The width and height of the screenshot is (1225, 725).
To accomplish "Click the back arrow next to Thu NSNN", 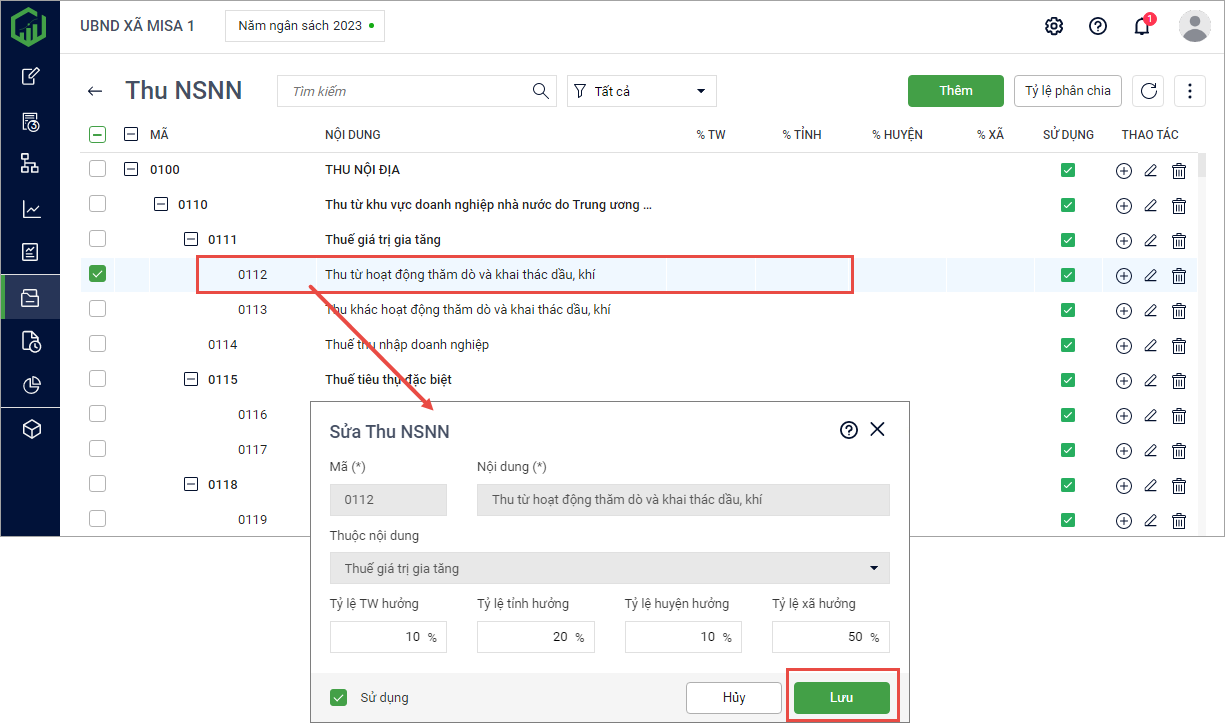I will point(95,91).
